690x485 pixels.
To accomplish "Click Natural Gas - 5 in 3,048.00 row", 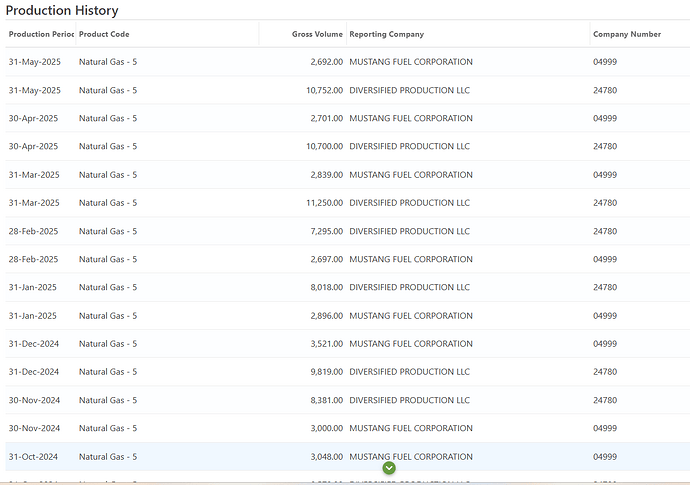I will click(x=108, y=457).
